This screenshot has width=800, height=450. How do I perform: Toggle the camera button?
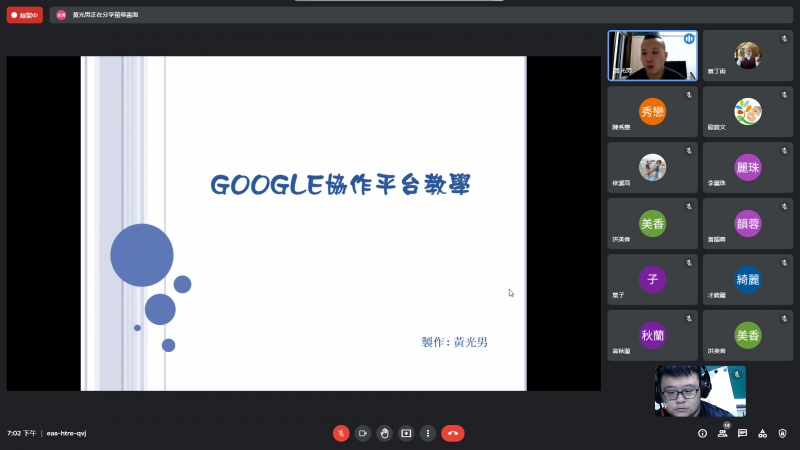point(363,433)
